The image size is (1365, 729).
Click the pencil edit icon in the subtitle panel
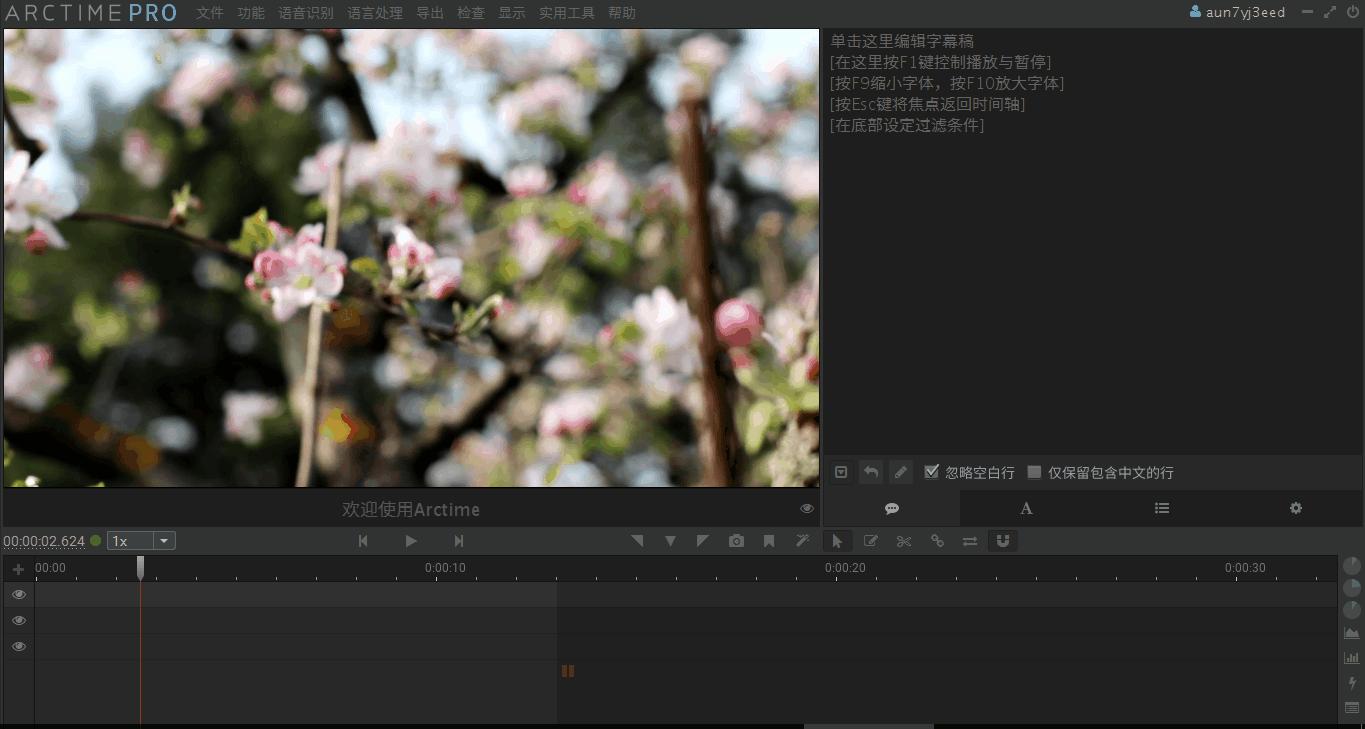pos(901,471)
